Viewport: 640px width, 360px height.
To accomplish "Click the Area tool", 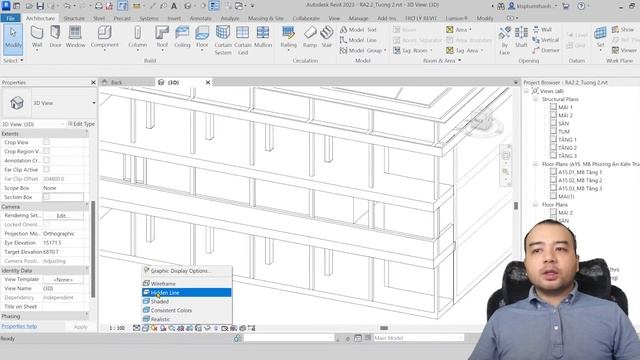I will [x=458, y=30].
